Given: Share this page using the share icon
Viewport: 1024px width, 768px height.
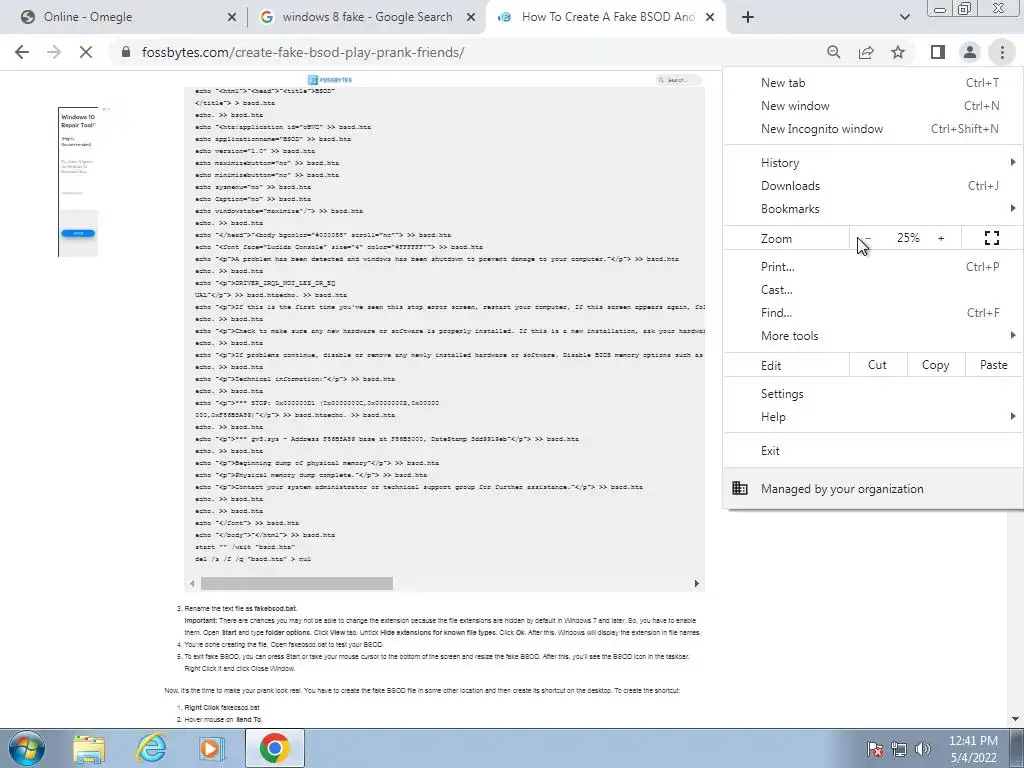Looking at the screenshot, I should 866,52.
